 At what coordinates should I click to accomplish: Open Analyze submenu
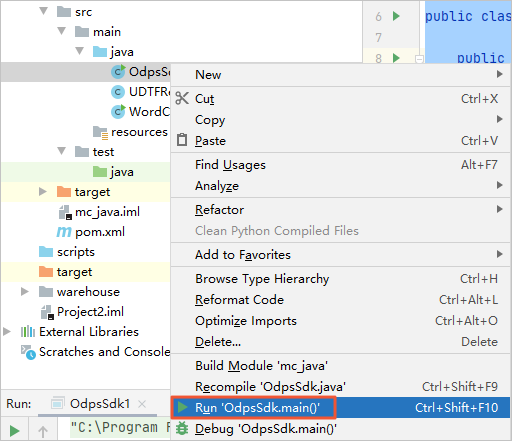(x=341, y=186)
